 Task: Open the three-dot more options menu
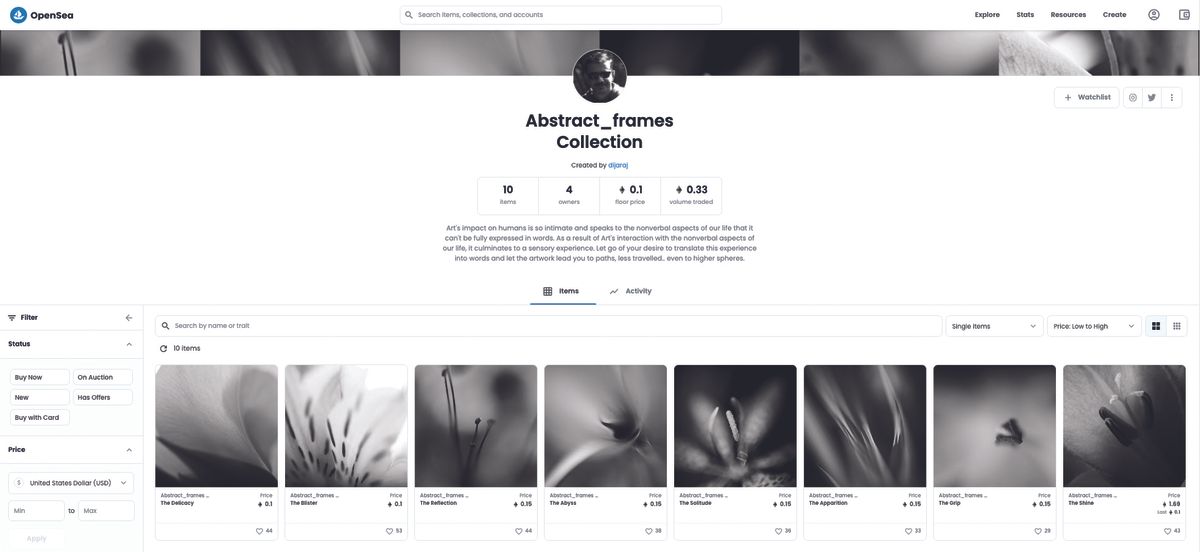[x=1172, y=97]
